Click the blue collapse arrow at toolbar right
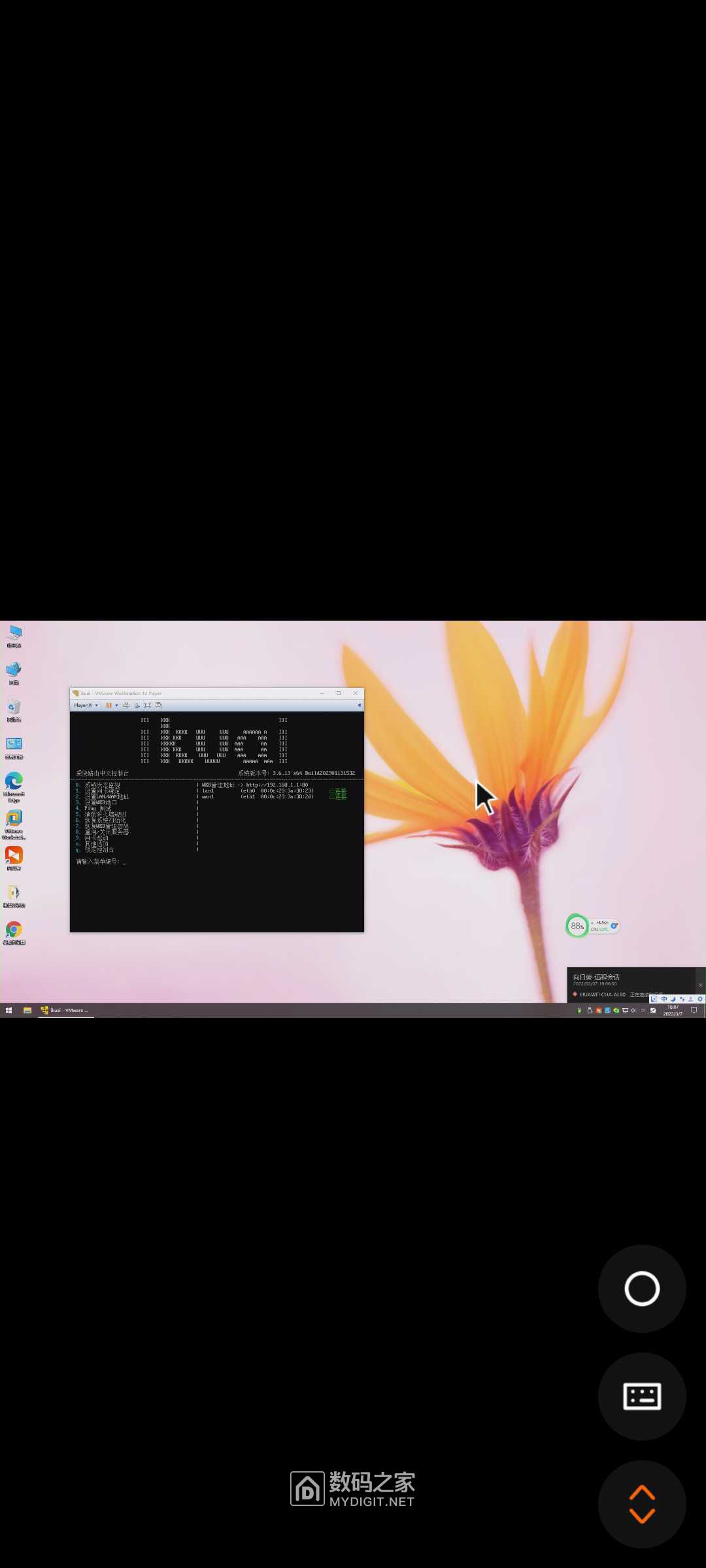This screenshot has height=1568, width=706. click(x=360, y=706)
